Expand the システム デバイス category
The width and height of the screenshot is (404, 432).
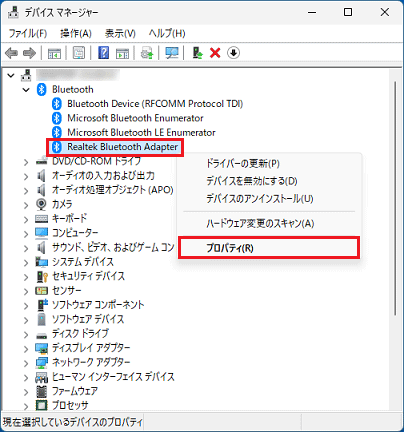(26, 262)
